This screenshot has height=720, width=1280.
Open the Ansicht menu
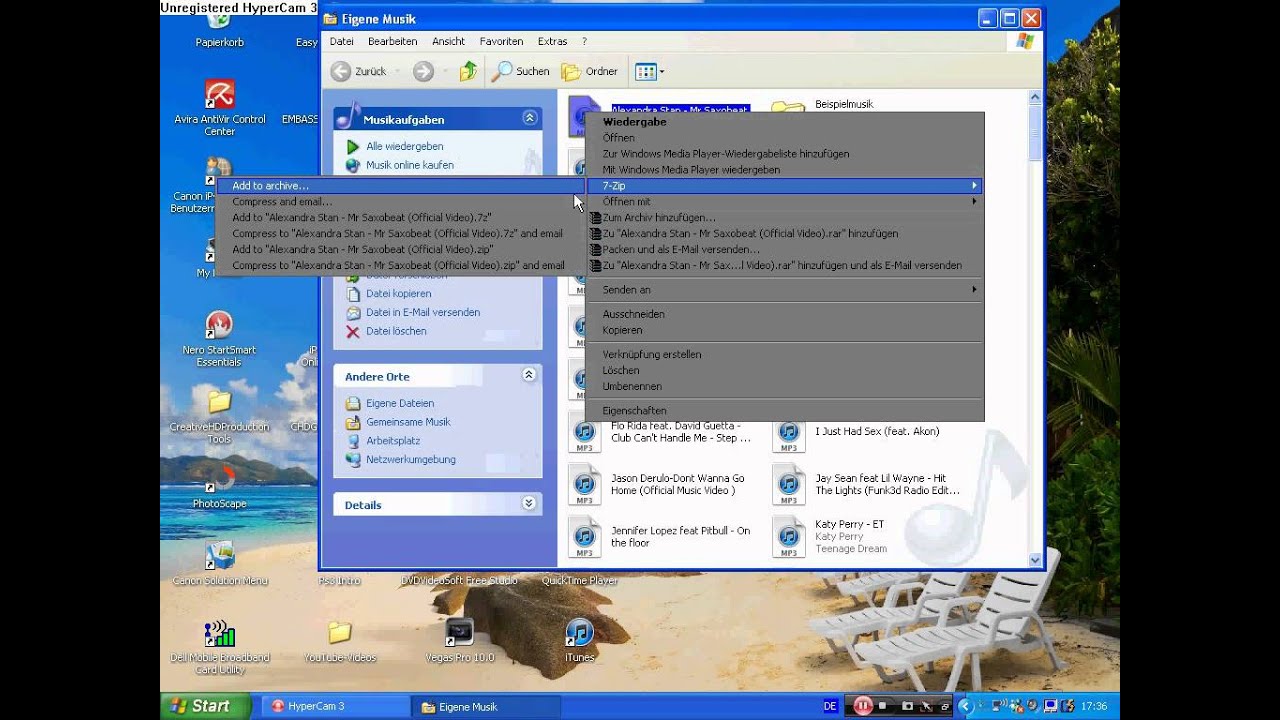[x=448, y=41]
